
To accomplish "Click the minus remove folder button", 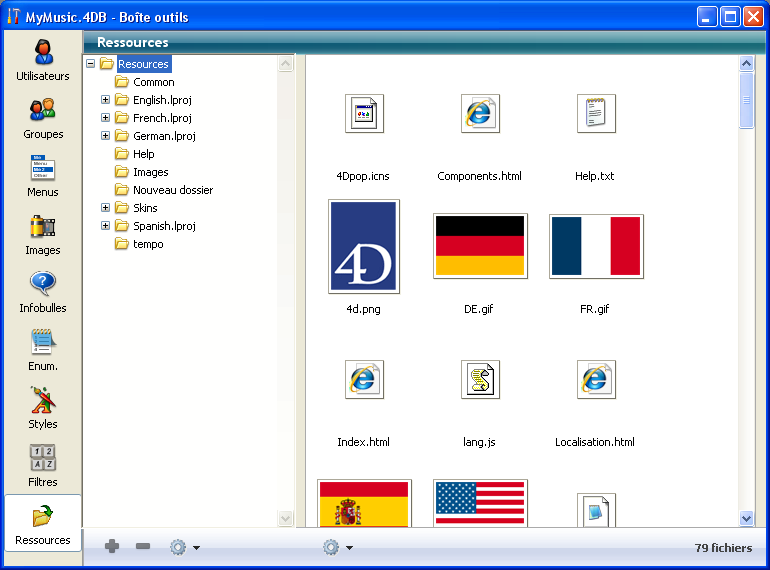I will 143,547.
